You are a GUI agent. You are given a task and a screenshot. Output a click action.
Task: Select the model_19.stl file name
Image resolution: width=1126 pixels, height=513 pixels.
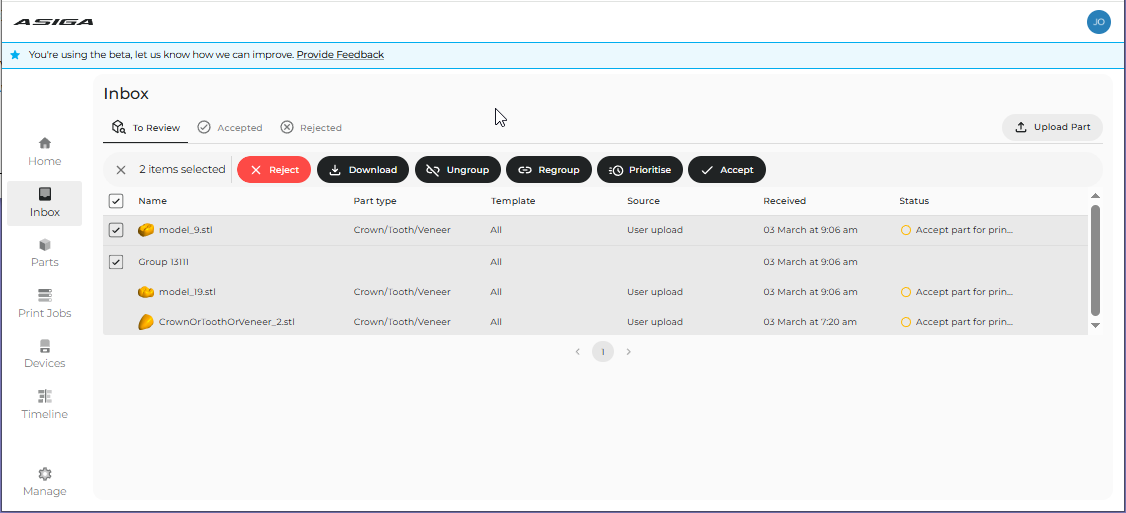187,292
